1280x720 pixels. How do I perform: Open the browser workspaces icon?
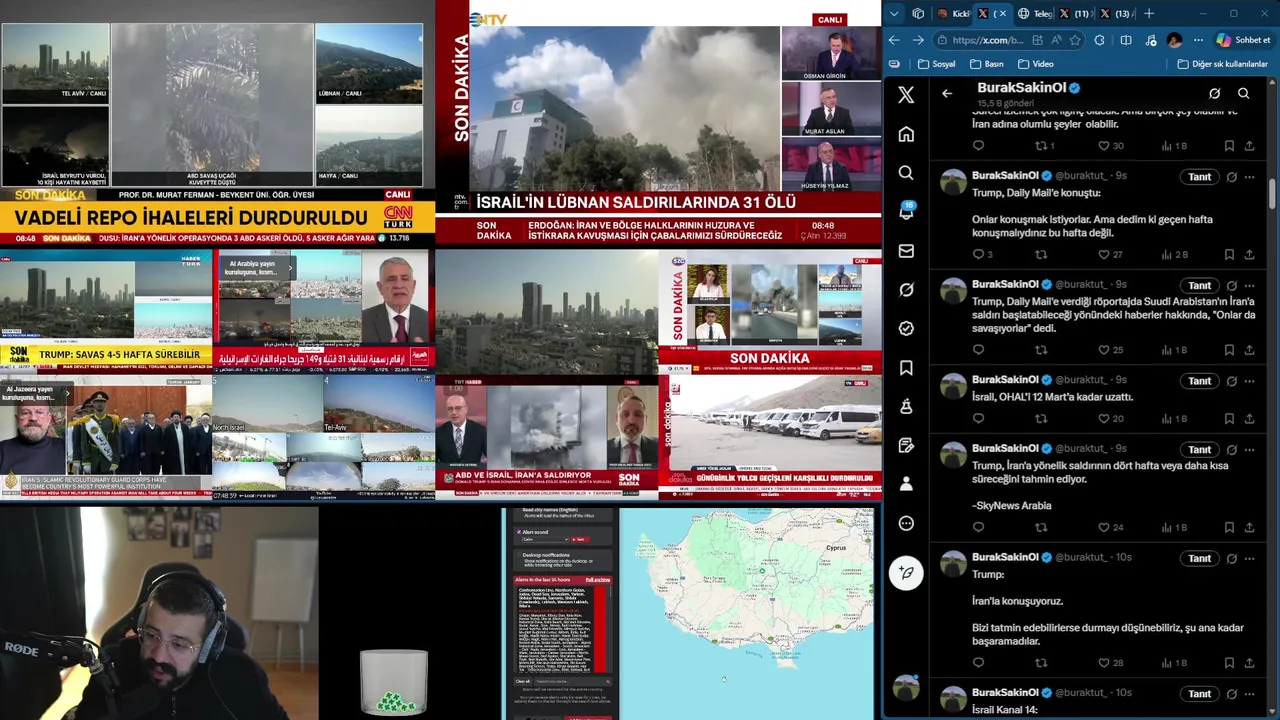pos(918,13)
